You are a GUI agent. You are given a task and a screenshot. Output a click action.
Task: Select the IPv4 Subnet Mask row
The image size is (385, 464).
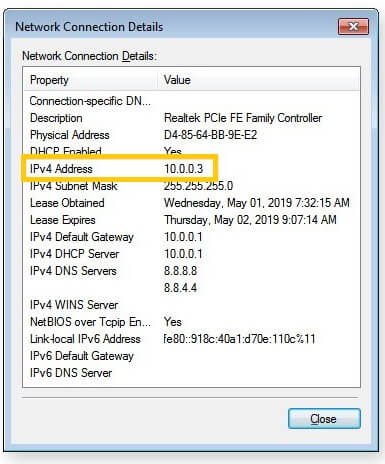192,186
